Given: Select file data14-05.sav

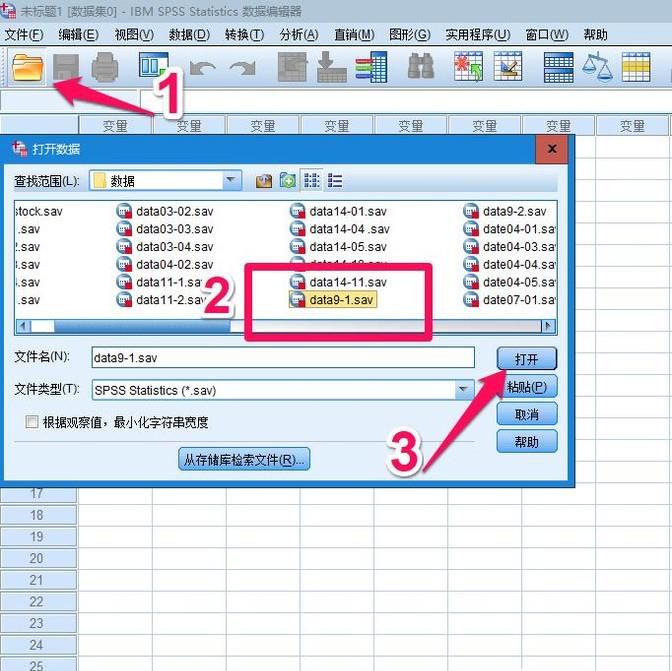Looking at the screenshot, I should (x=339, y=247).
